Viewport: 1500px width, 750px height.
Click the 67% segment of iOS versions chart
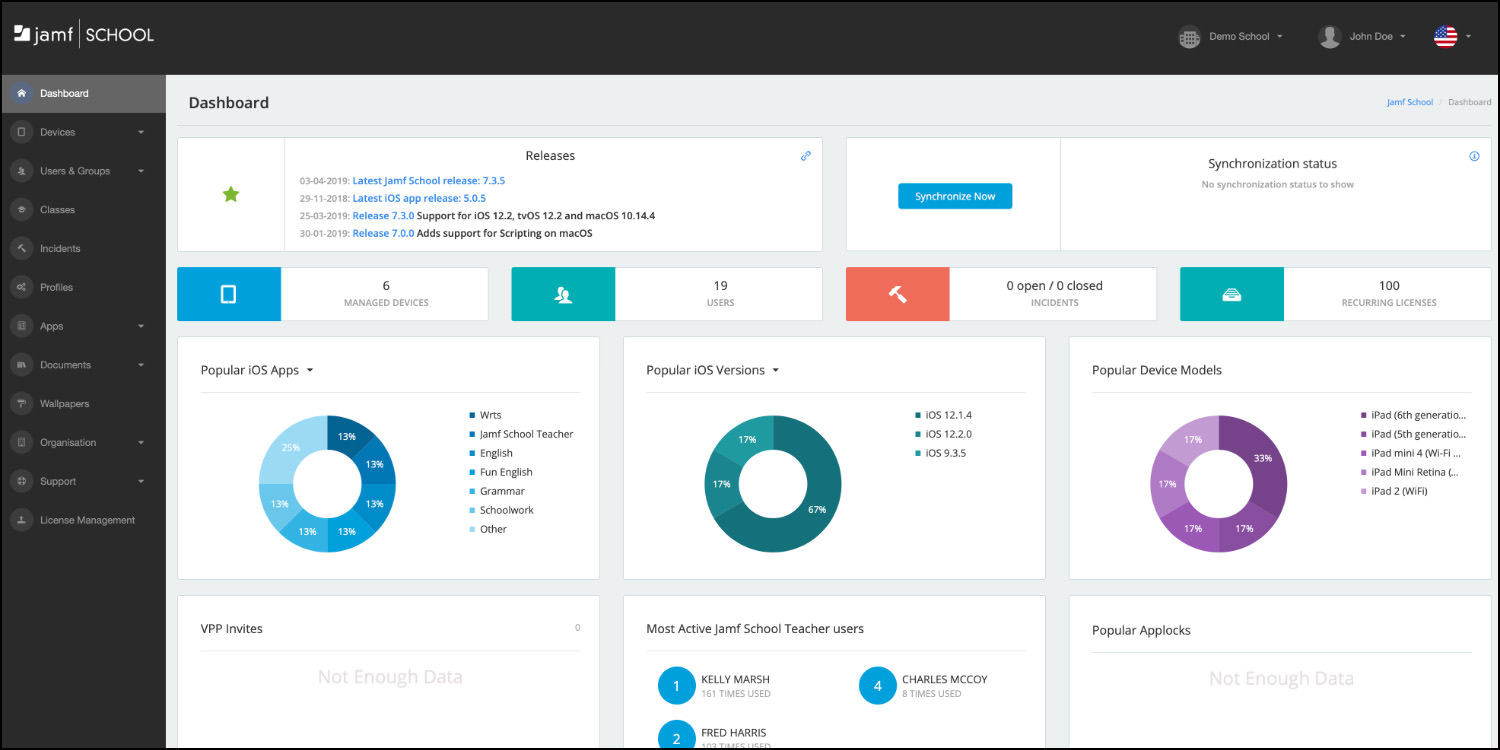click(815, 508)
